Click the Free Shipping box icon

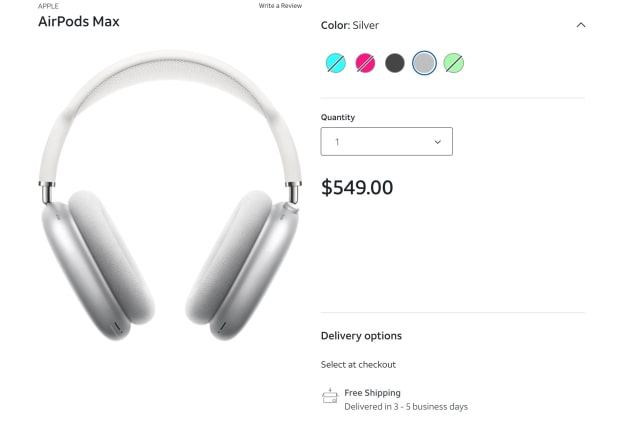tap(330, 397)
